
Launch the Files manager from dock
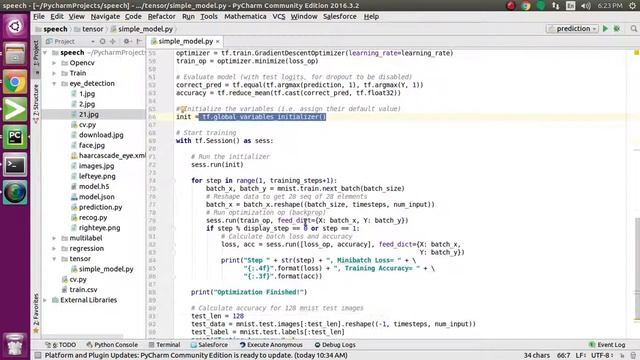(x=15, y=54)
